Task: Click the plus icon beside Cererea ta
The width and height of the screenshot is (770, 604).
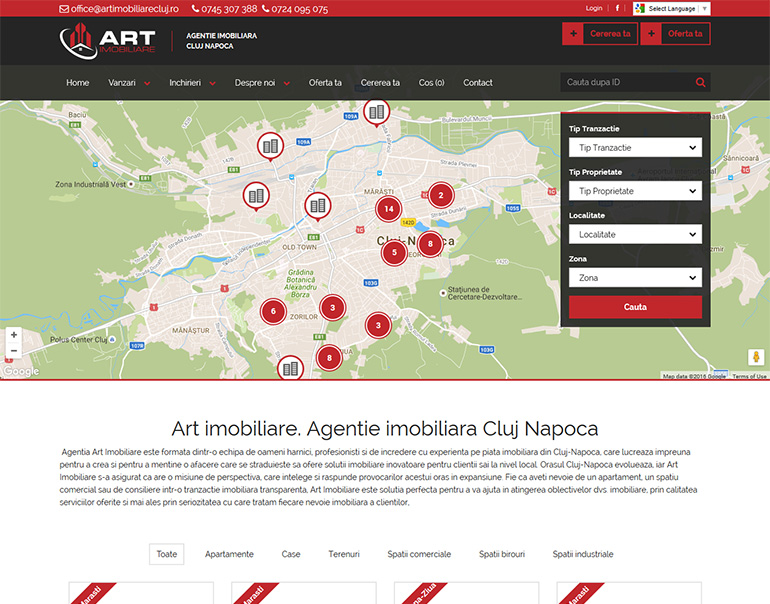Action: tap(573, 34)
